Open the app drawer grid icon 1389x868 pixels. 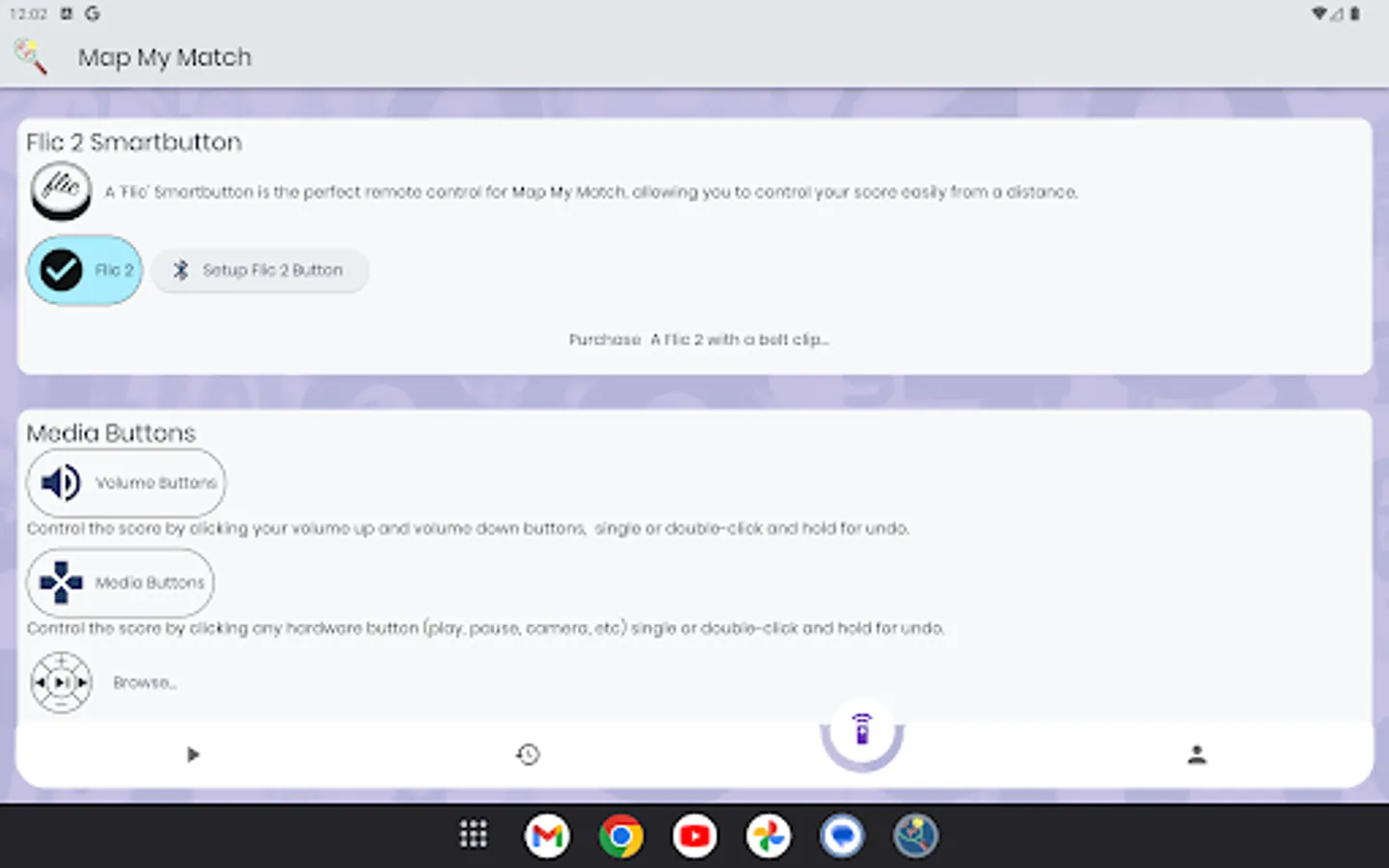[473, 835]
